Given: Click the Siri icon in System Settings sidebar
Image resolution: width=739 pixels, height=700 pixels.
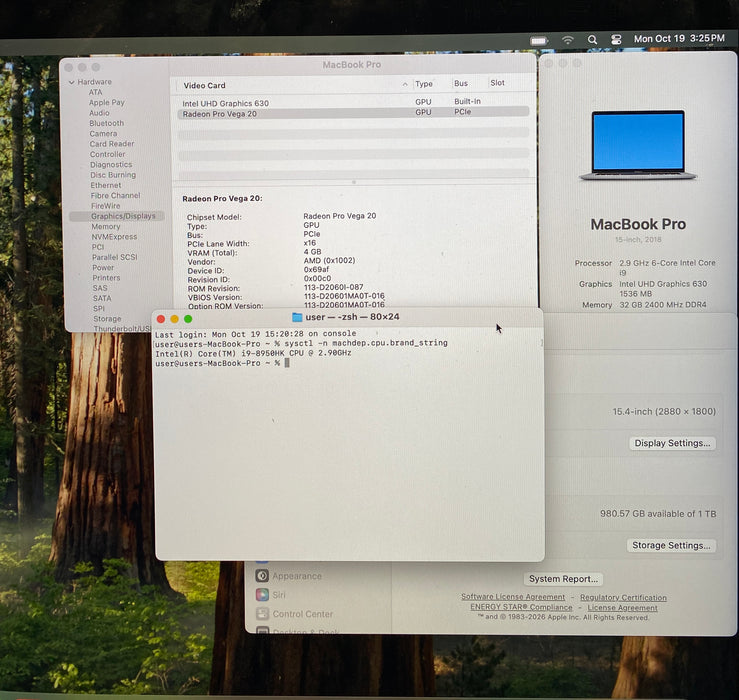Looking at the screenshot, I should point(262,594).
